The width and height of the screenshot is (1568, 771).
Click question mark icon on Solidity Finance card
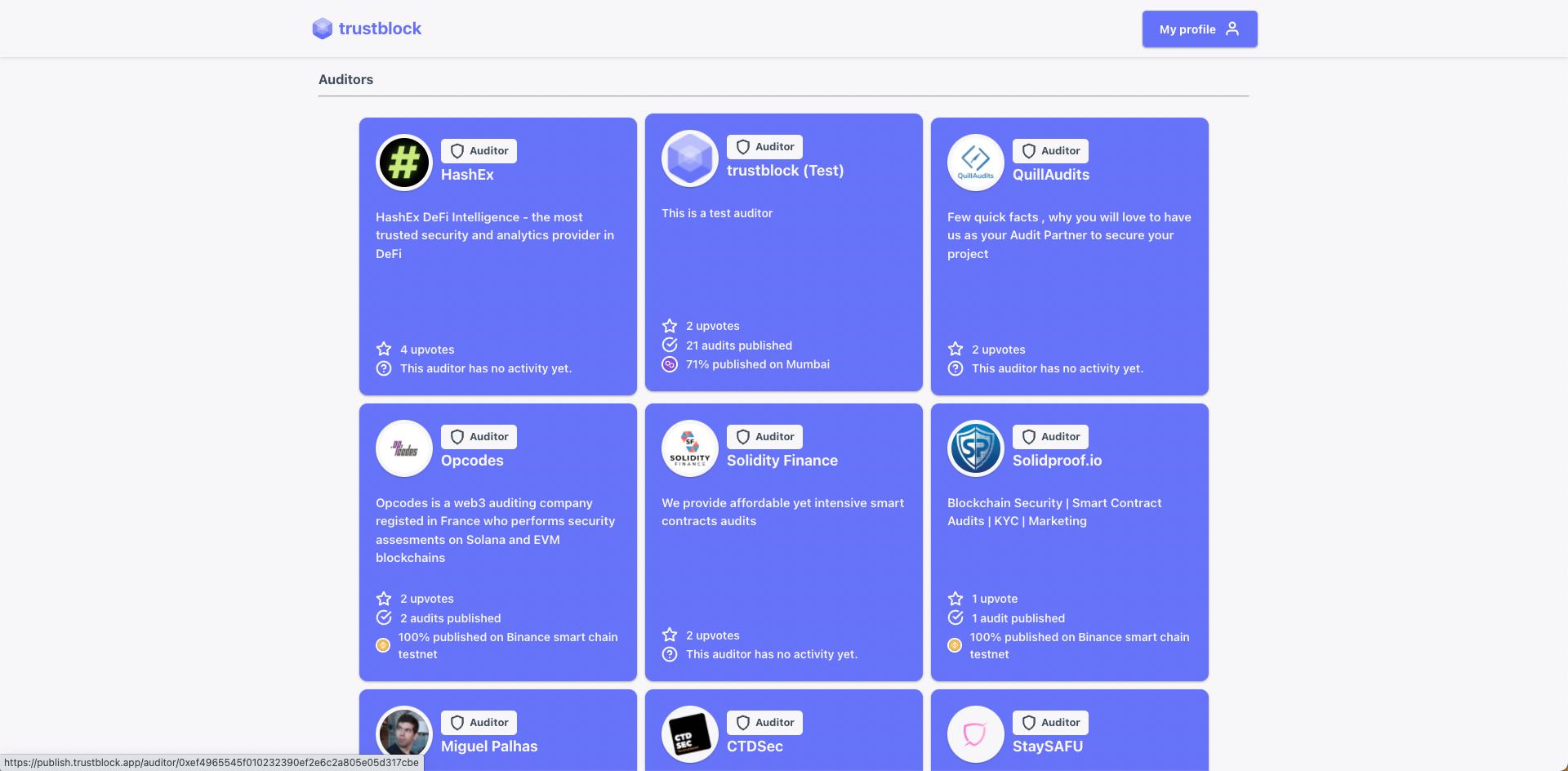[670, 654]
